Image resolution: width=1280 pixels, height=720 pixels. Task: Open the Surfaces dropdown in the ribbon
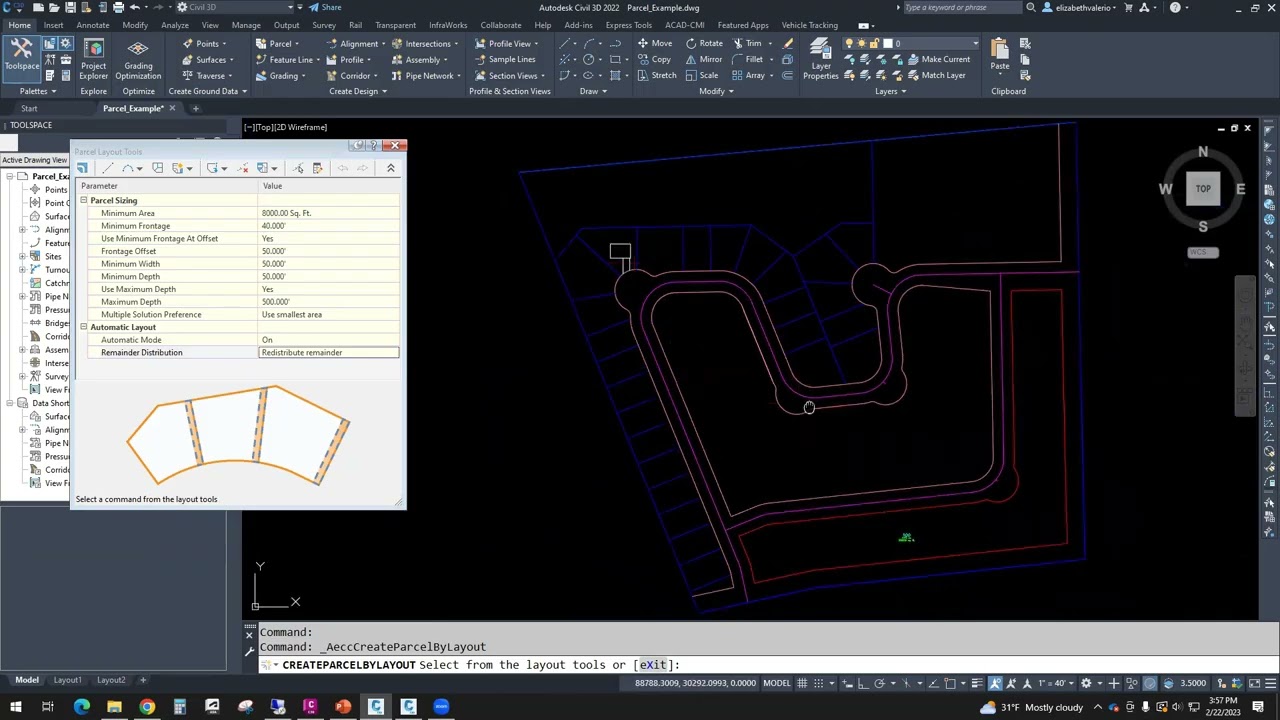209,59
